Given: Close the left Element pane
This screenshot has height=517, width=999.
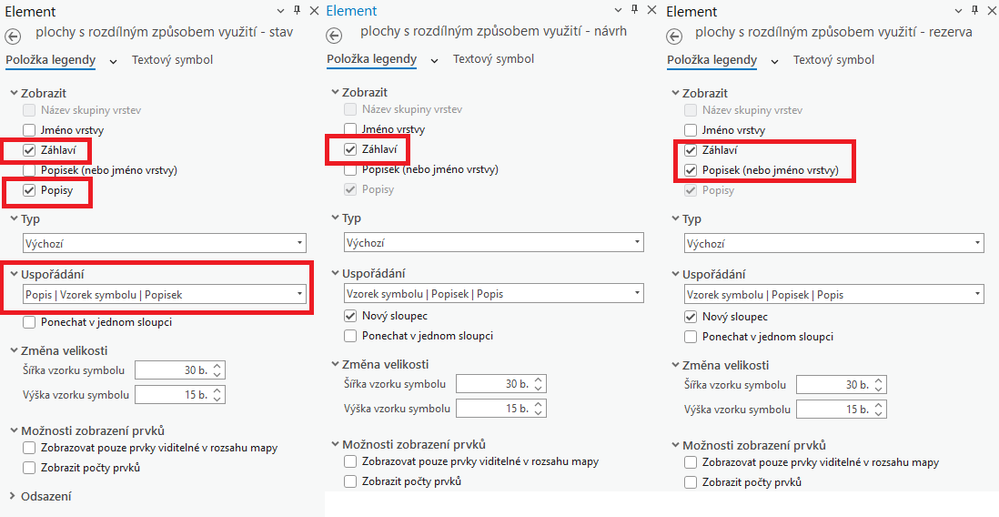Looking at the screenshot, I should click(x=313, y=10).
